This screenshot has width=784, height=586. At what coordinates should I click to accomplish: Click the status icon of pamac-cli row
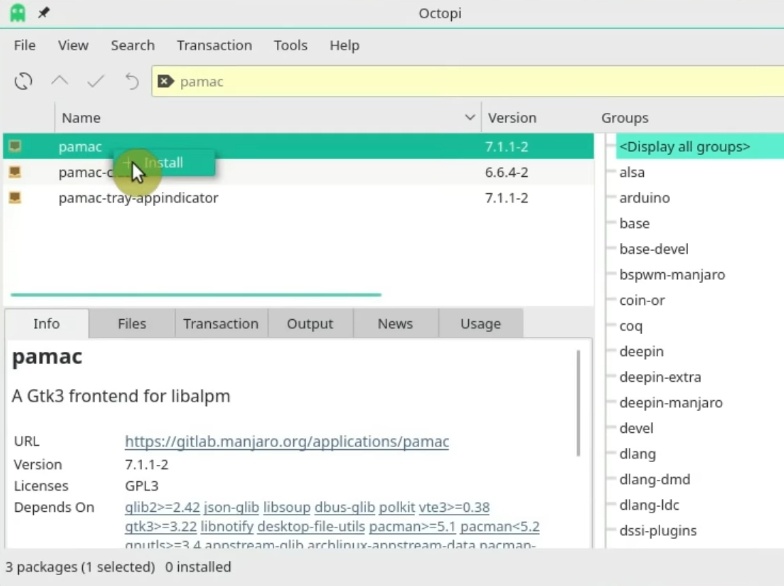[15, 172]
